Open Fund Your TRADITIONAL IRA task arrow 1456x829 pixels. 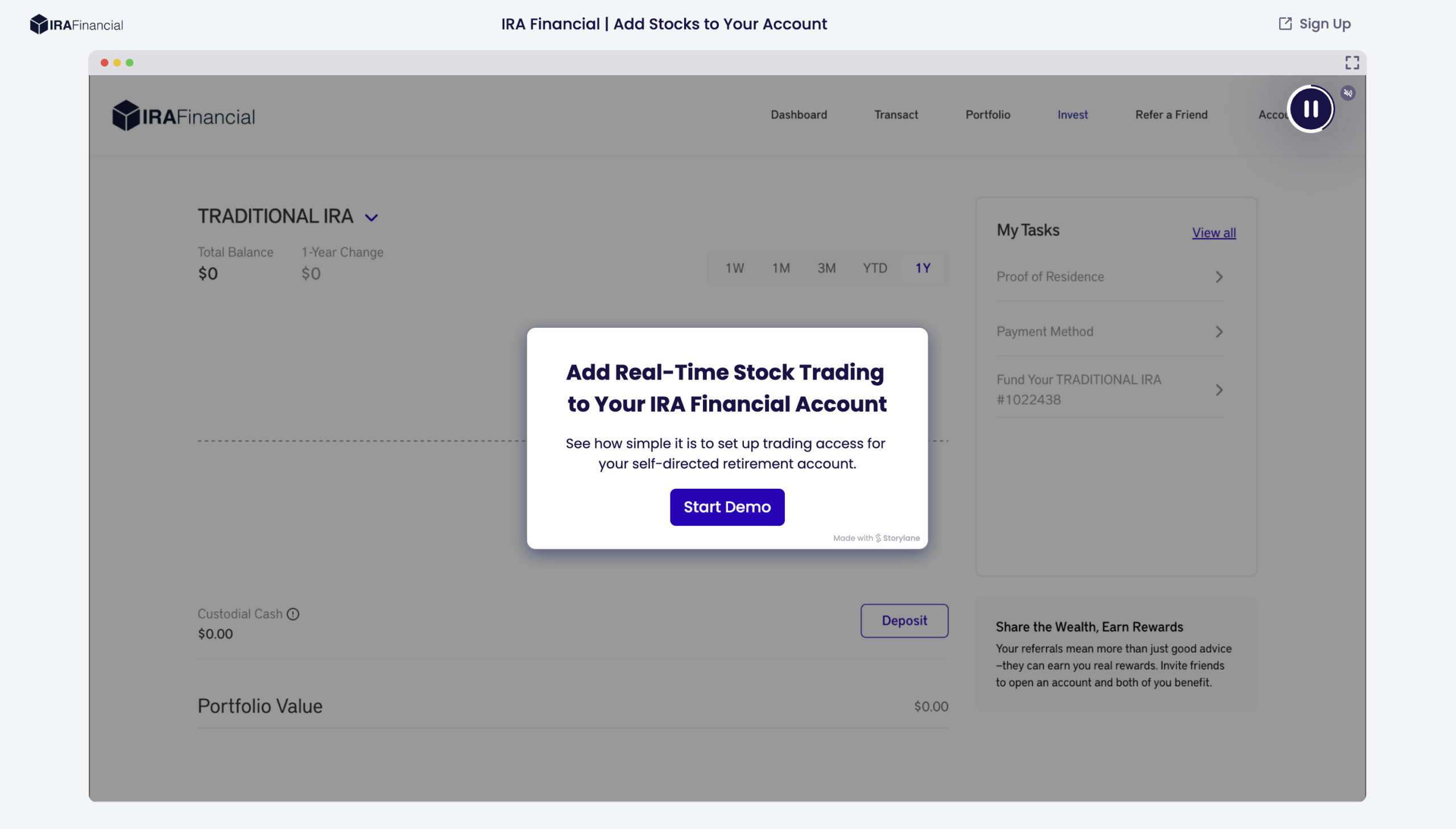click(1219, 390)
